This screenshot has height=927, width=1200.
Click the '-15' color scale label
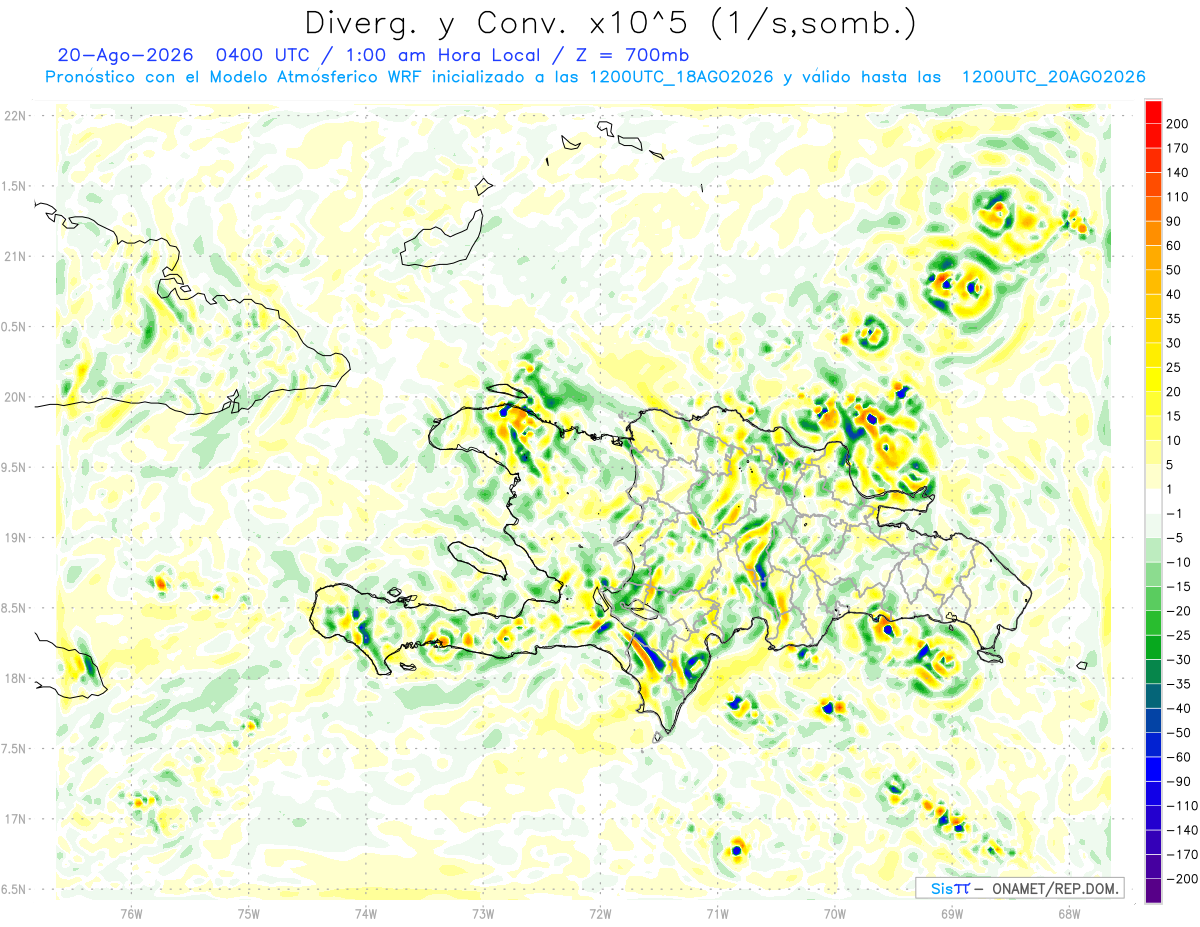(x=1178, y=587)
